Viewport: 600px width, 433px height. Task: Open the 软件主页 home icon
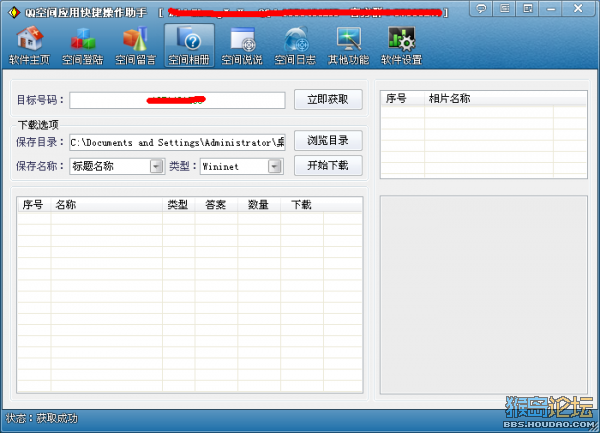pos(29,45)
